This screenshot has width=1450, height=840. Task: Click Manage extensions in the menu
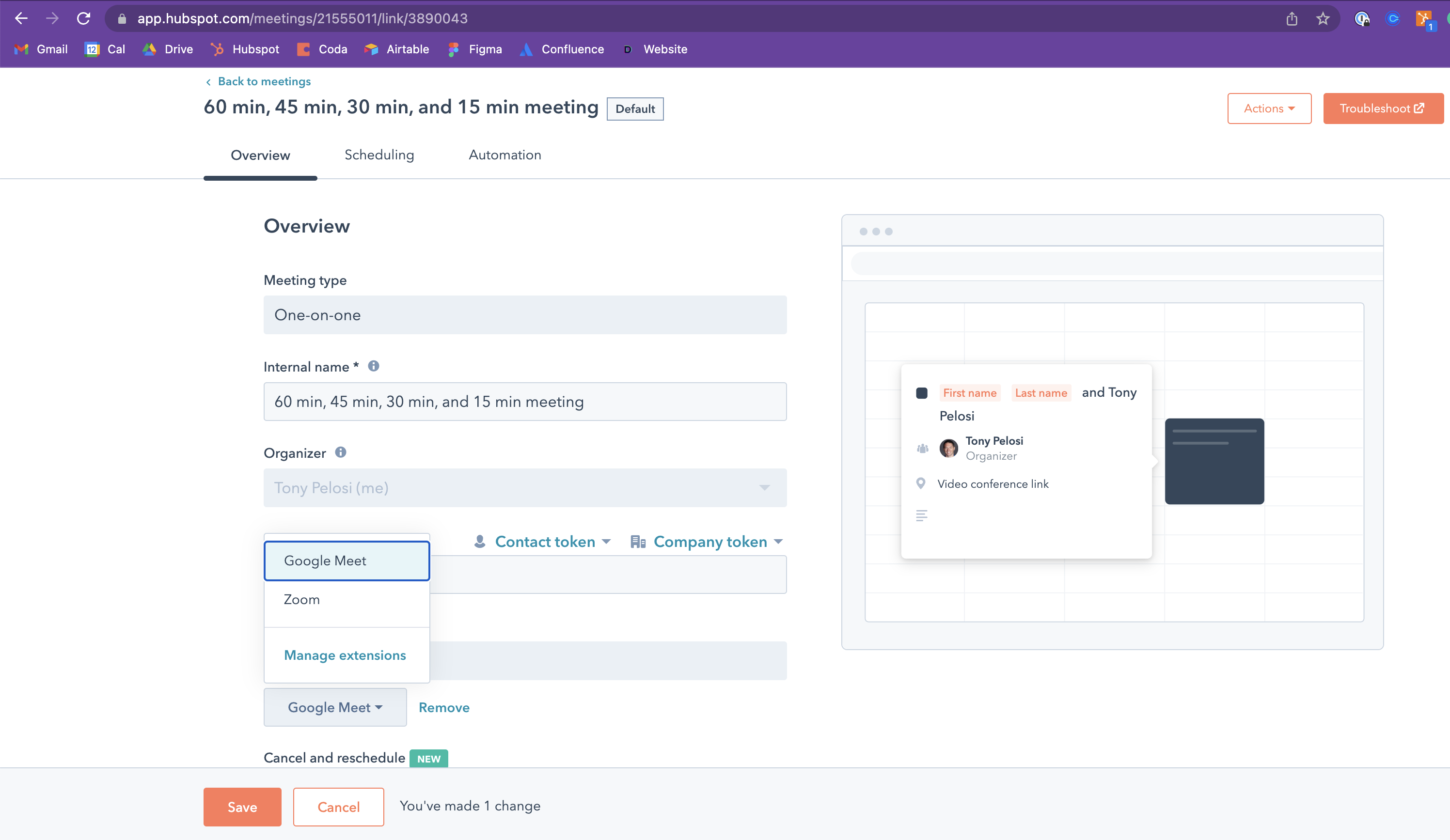(345, 655)
